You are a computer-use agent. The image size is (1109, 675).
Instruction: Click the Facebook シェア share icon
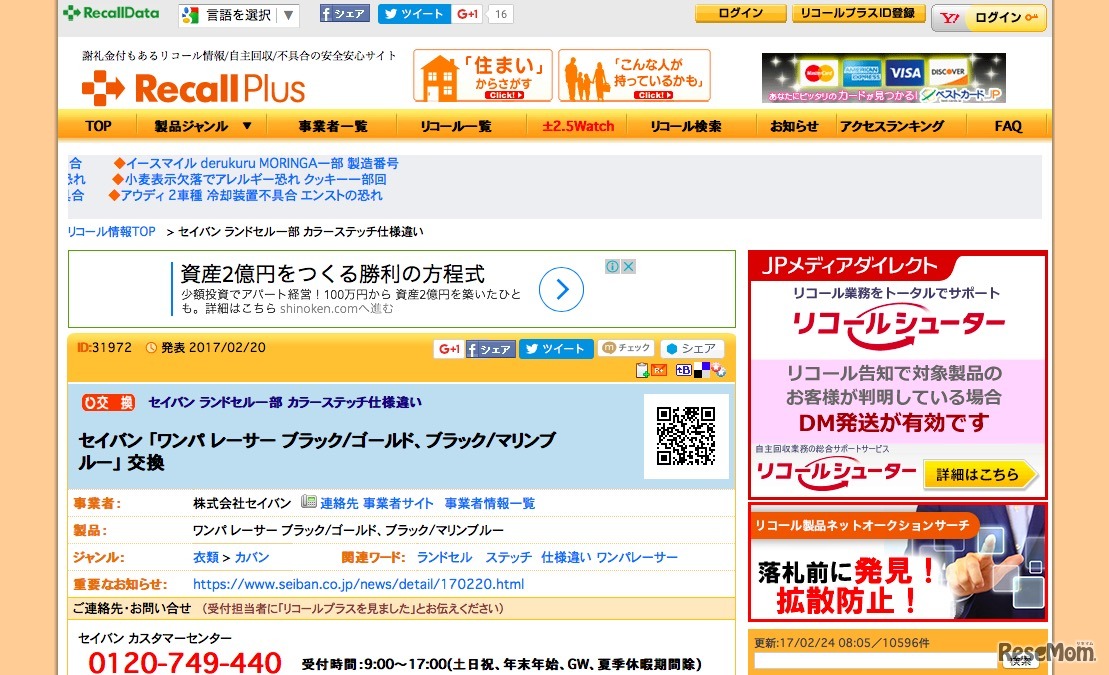(489, 350)
